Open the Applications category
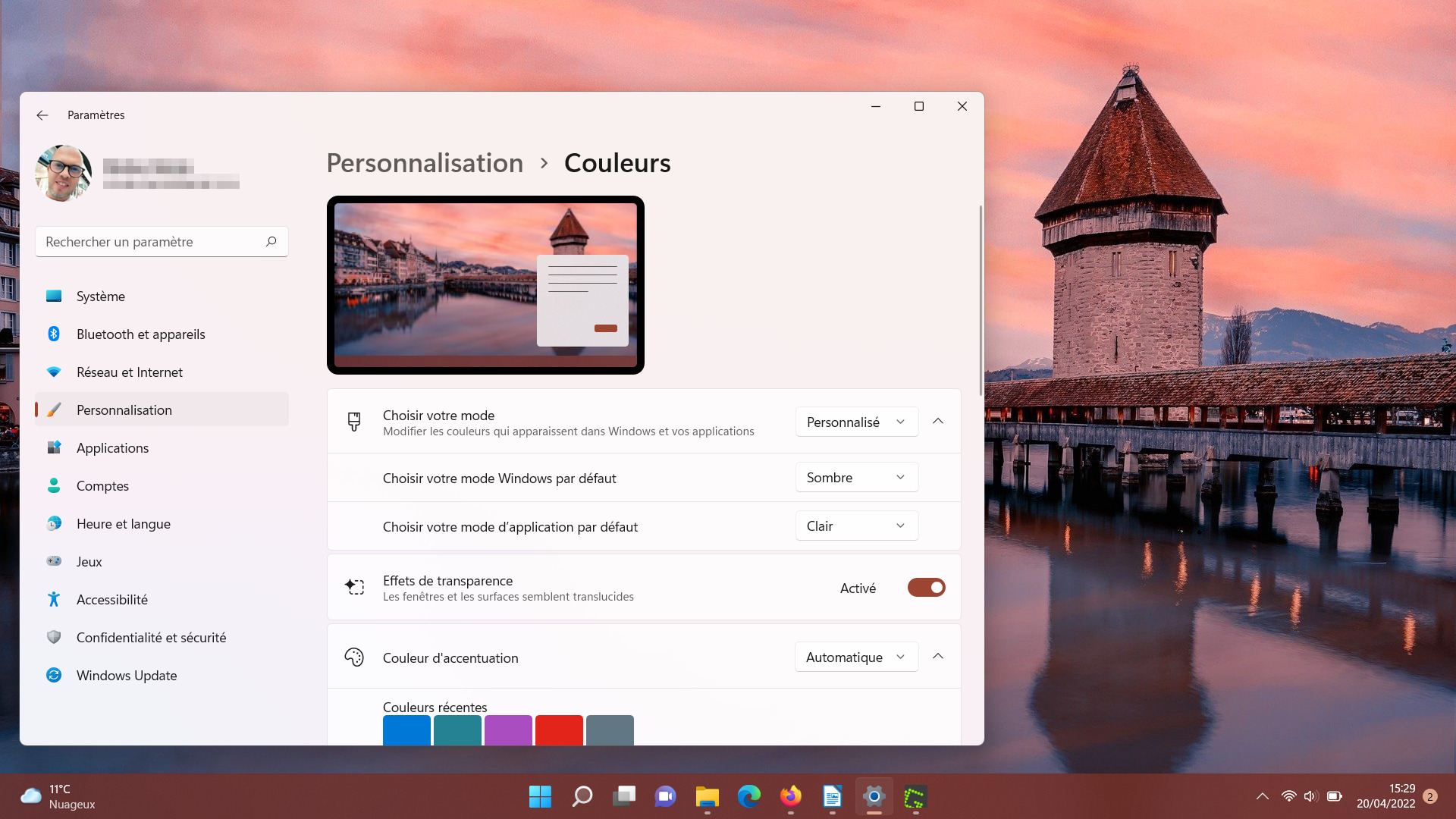This screenshot has width=1456, height=819. [x=162, y=447]
